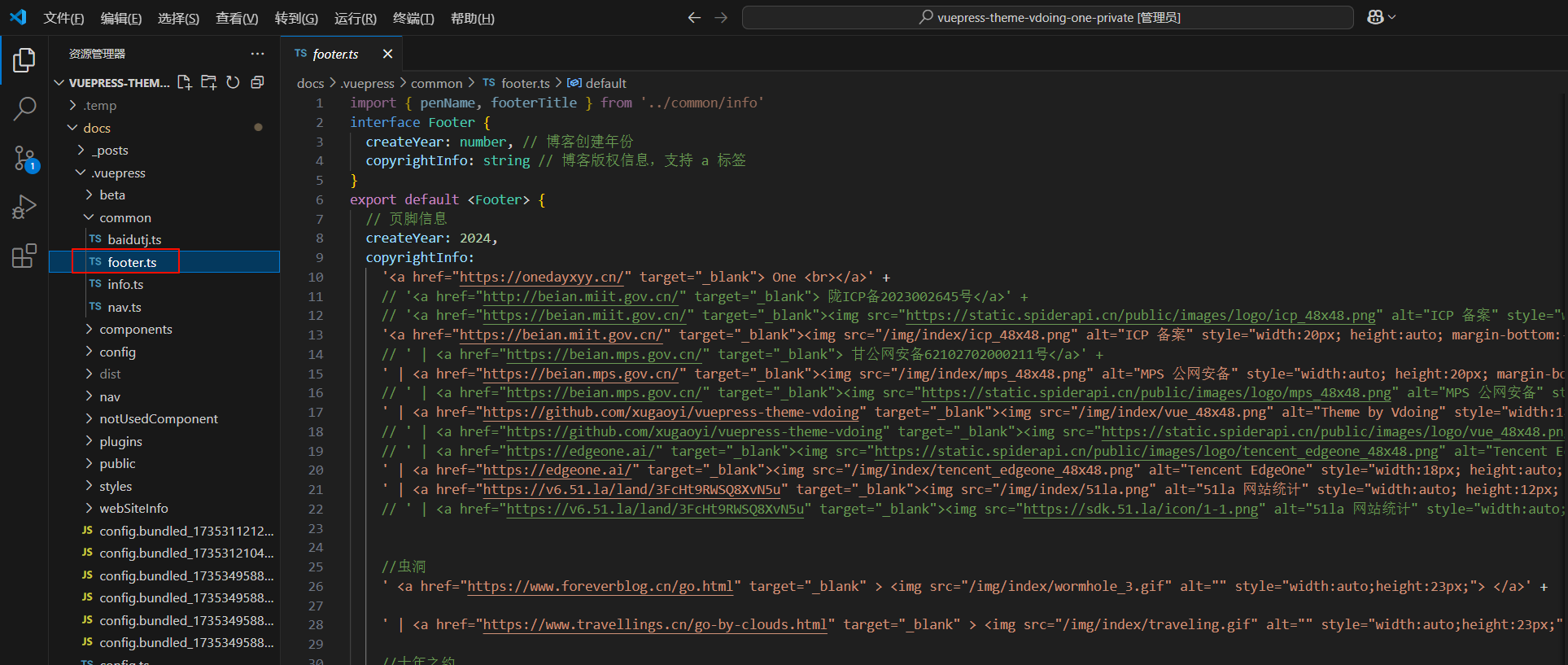Click the New Folder icon in explorer
Viewport: 1568px width, 665px height.
(209, 82)
